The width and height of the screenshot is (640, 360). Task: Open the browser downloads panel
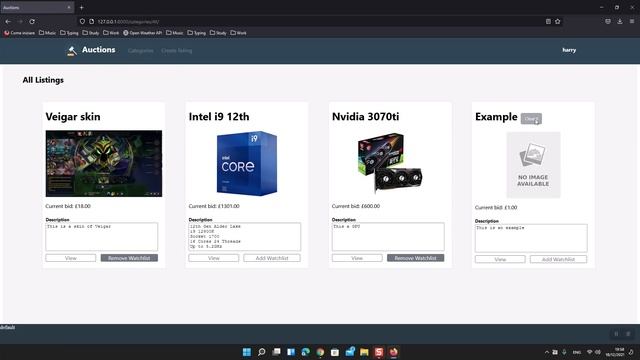coord(620,21)
